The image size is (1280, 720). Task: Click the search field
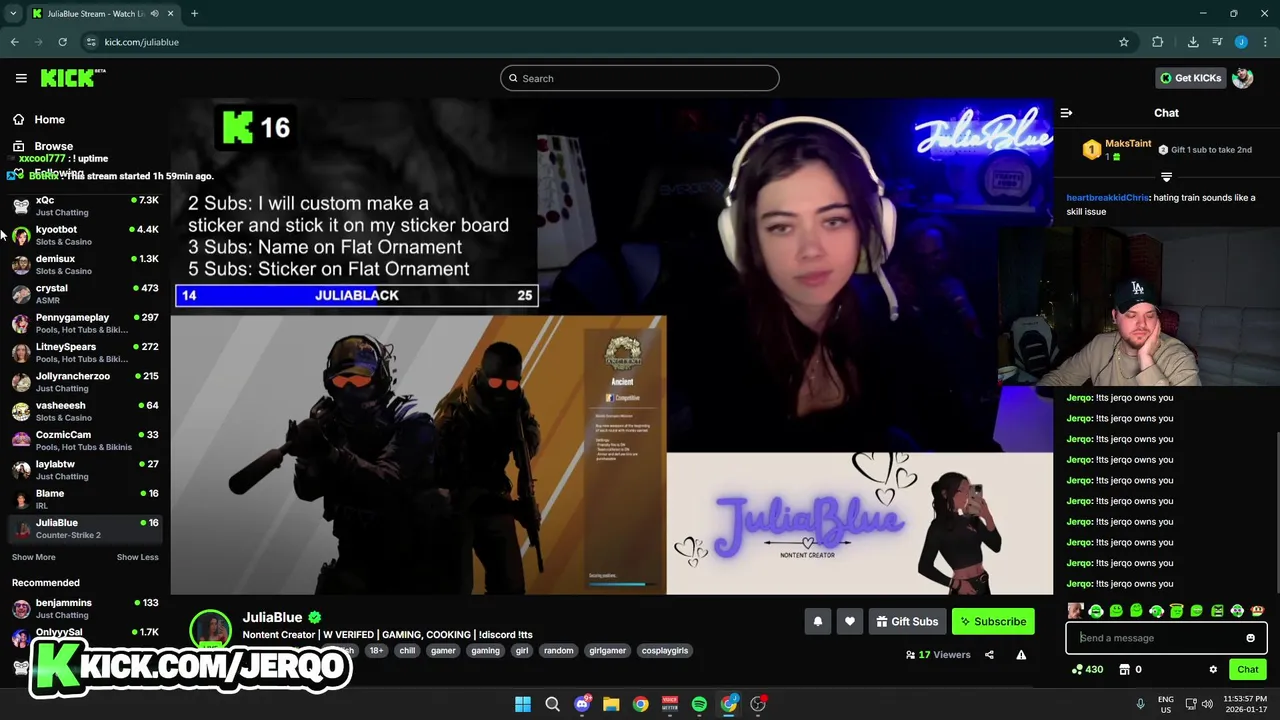click(640, 78)
